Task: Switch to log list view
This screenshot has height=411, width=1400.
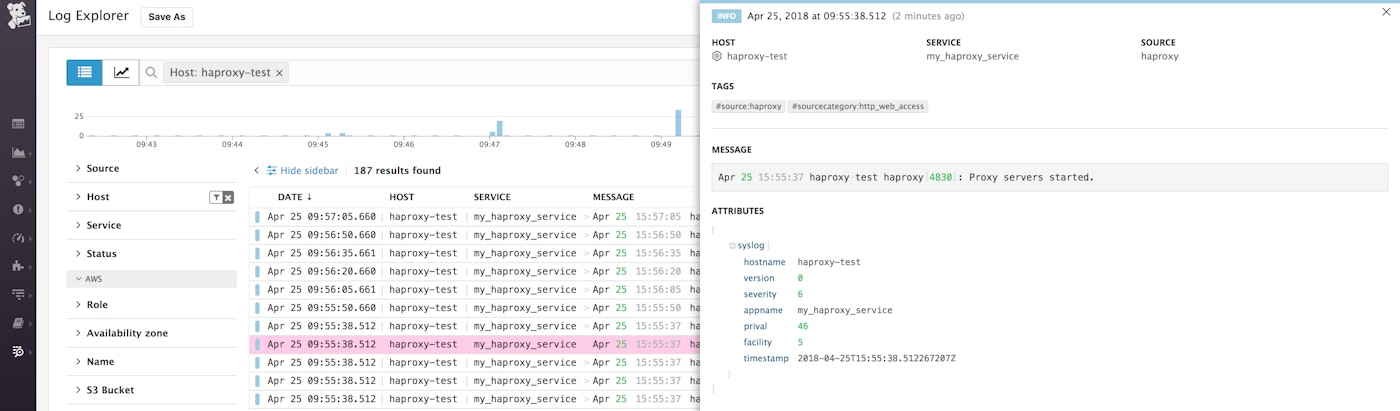Action: click(84, 72)
